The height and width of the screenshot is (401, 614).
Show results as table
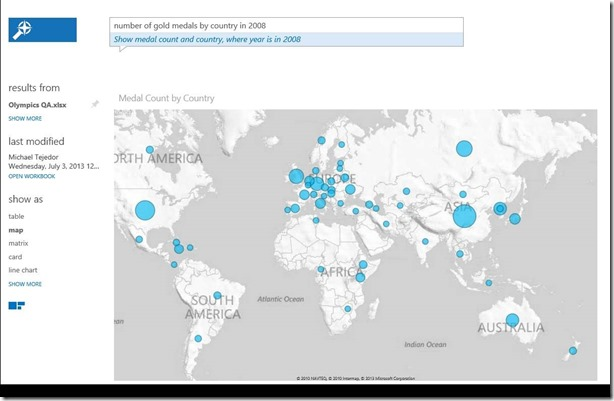click(16, 216)
